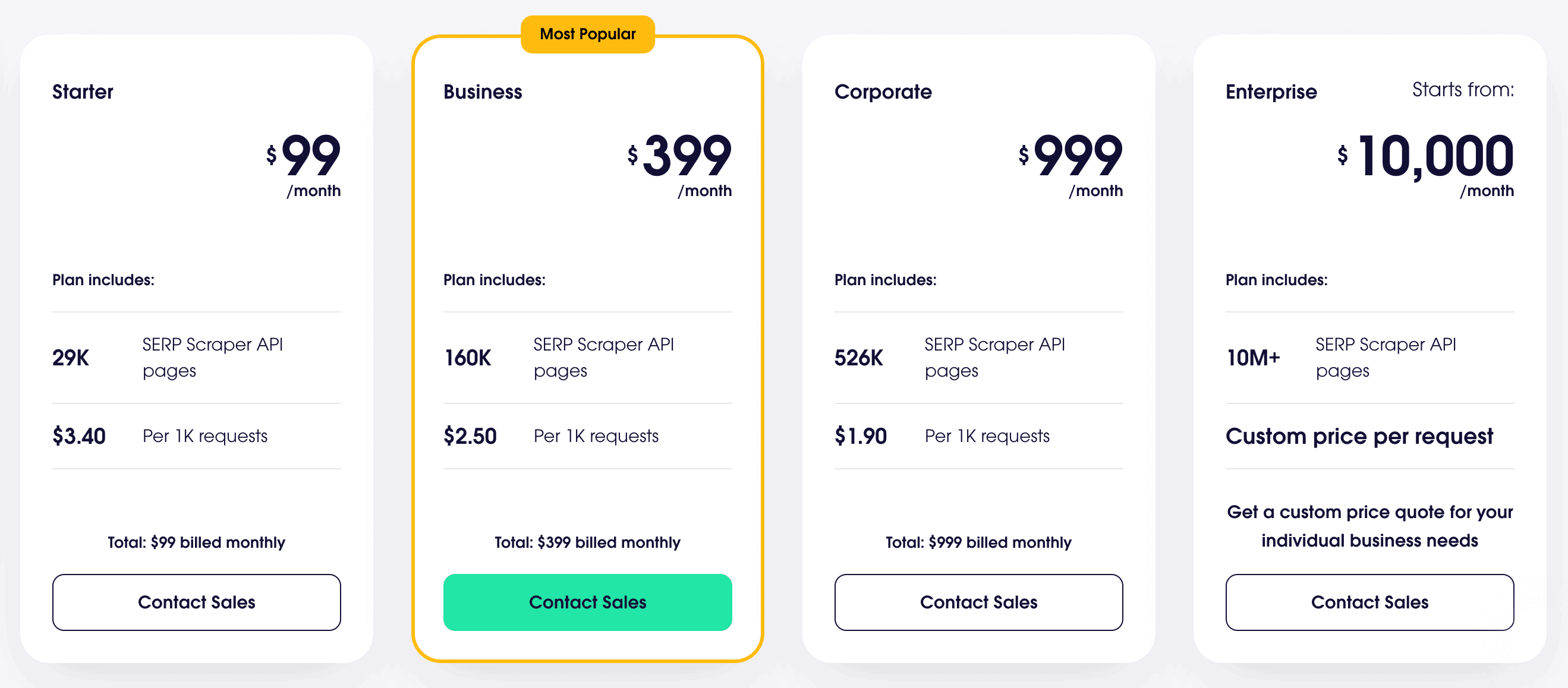Select the 10M+ SERP Scraper pages row

point(1369,358)
